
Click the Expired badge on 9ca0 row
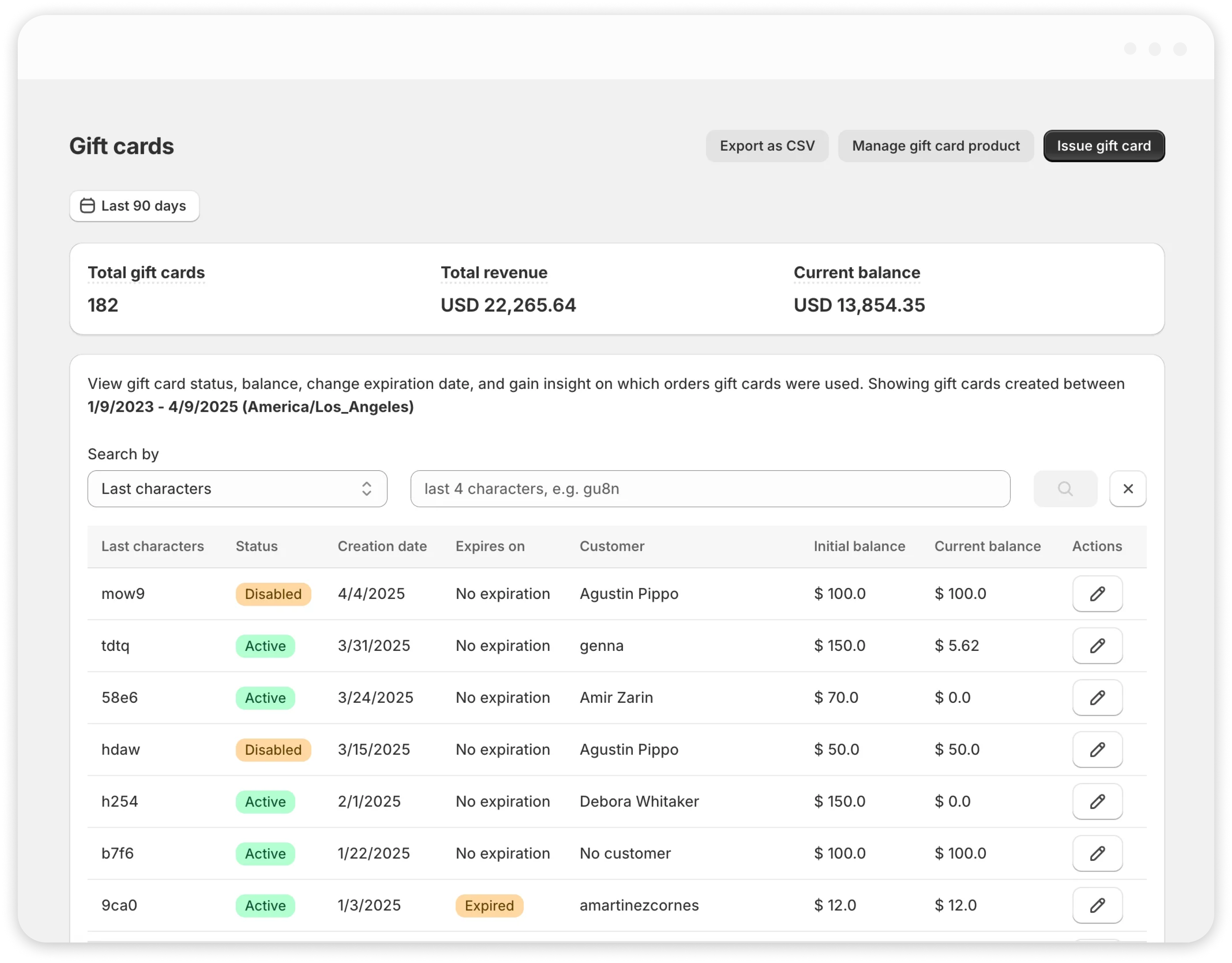(489, 905)
